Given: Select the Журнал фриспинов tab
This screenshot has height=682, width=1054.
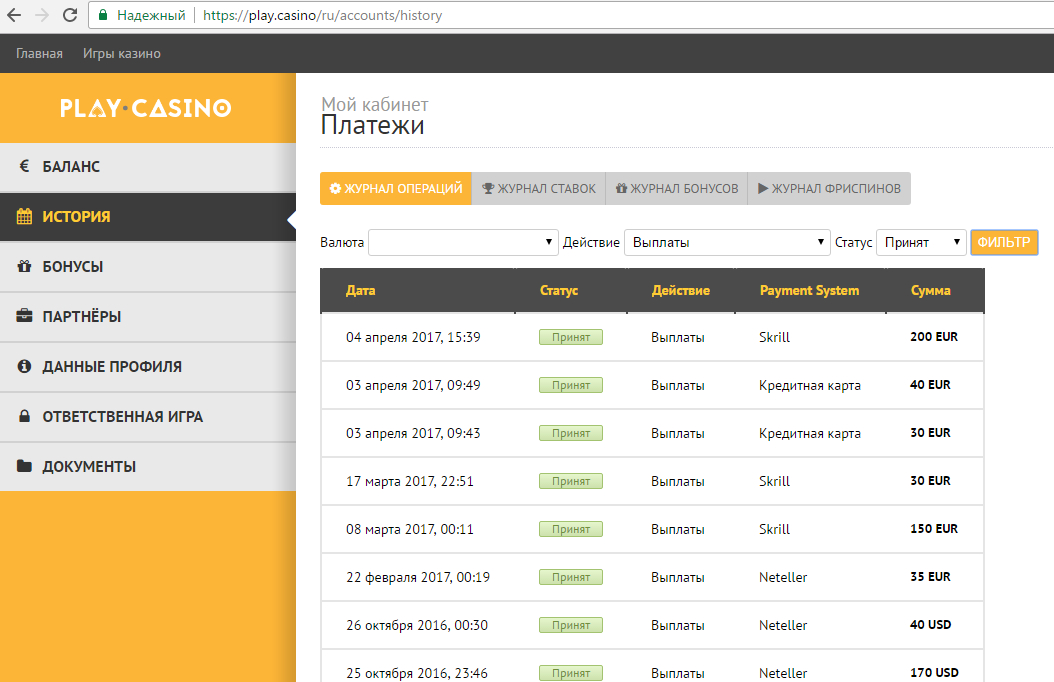Looking at the screenshot, I should click(829, 188).
